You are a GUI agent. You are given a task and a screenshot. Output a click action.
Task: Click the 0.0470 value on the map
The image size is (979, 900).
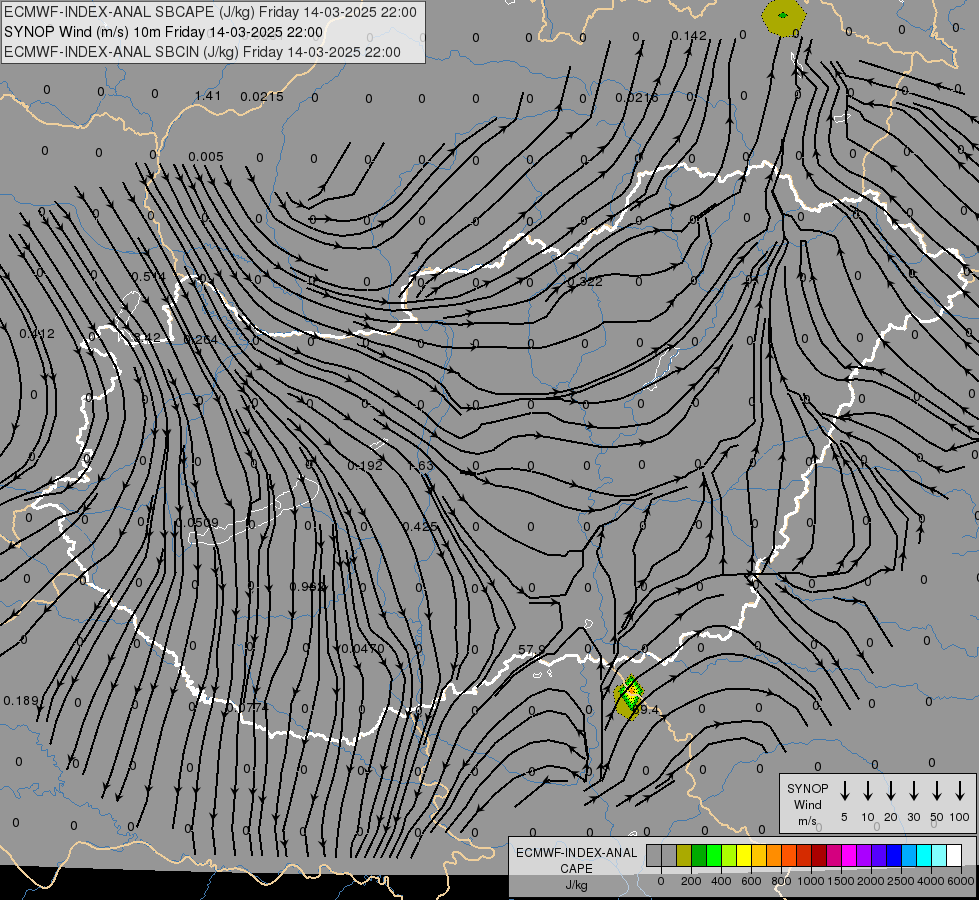coord(363,648)
